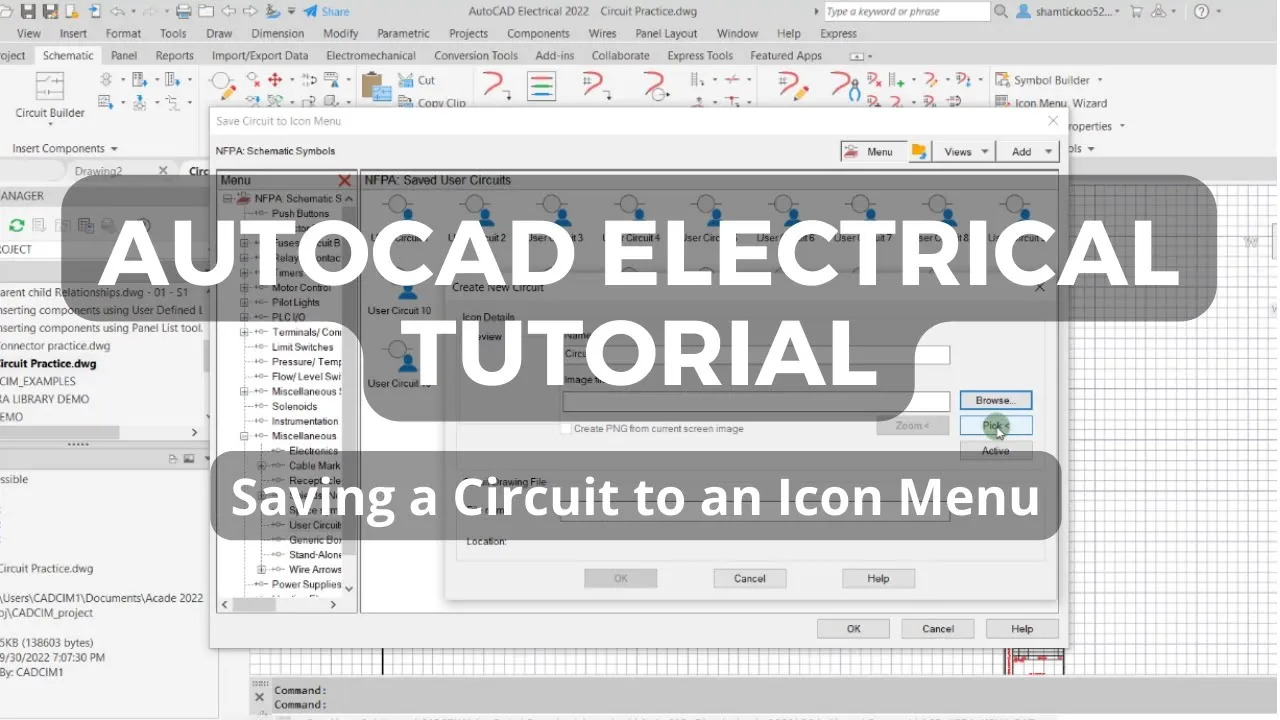Open the Add dropdown
Screen dimensions: 1280x720
[x=1029, y=152]
